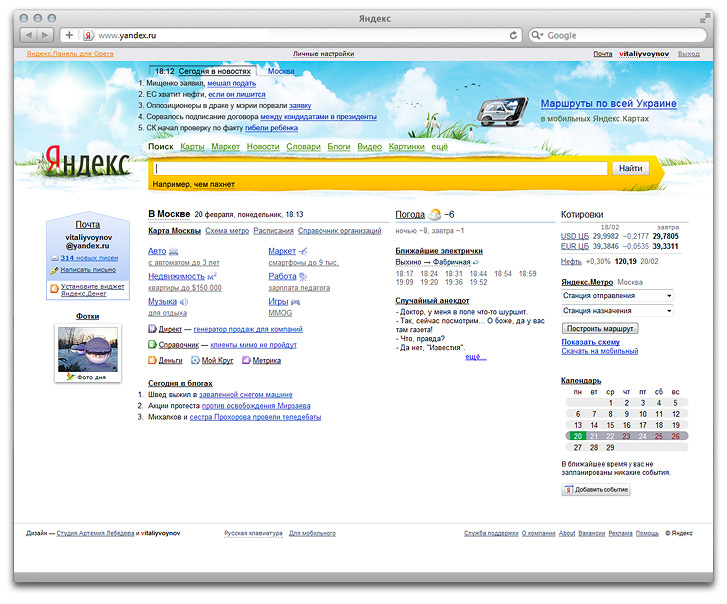Click the weather cloud-sun icon
The width and height of the screenshot is (727, 604).
(435, 214)
